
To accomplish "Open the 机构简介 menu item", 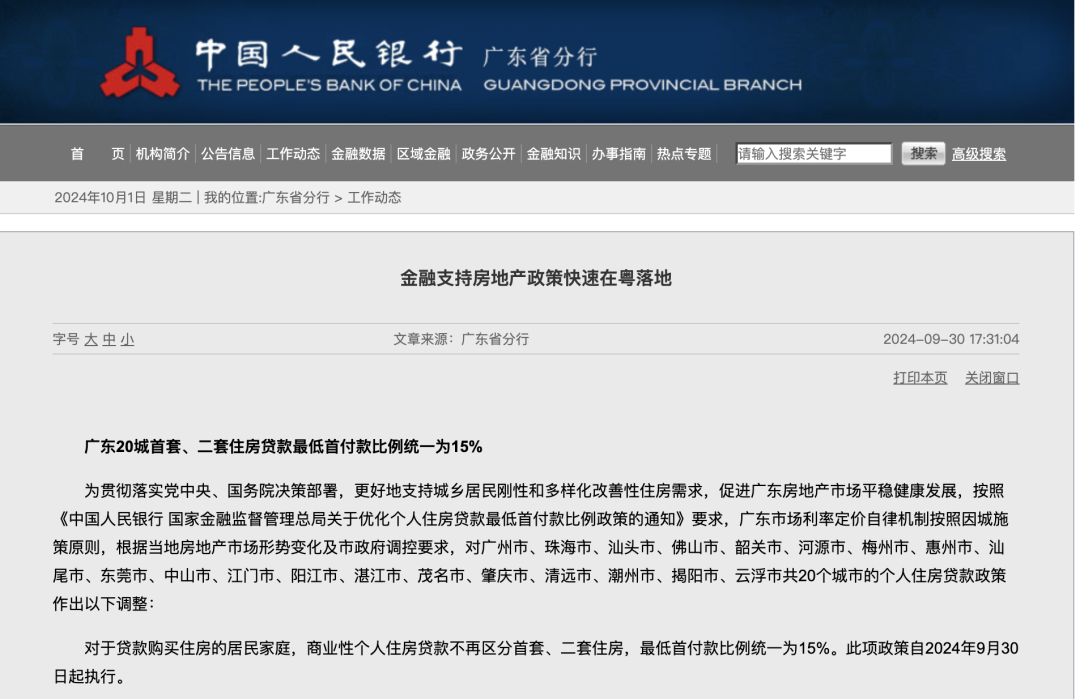I will (163, 154).
